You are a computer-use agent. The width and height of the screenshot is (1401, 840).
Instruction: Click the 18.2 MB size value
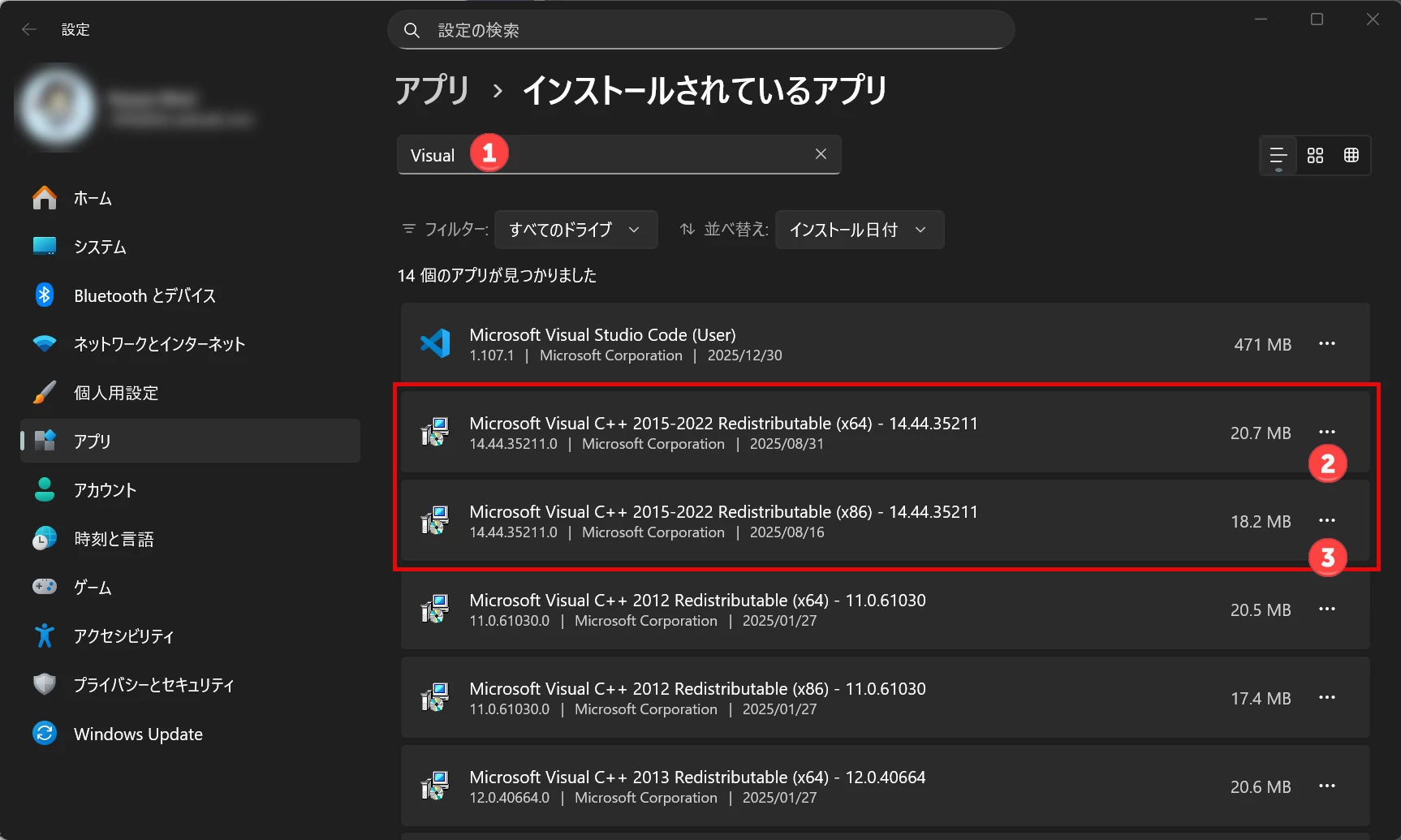pos(1261,521)
